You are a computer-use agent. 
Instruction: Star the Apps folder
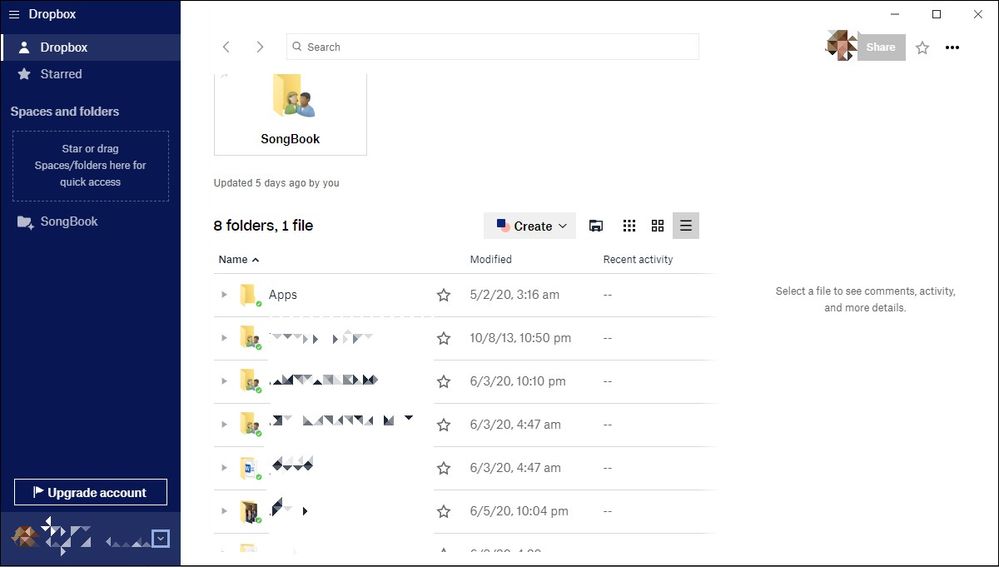click(443, 295)
